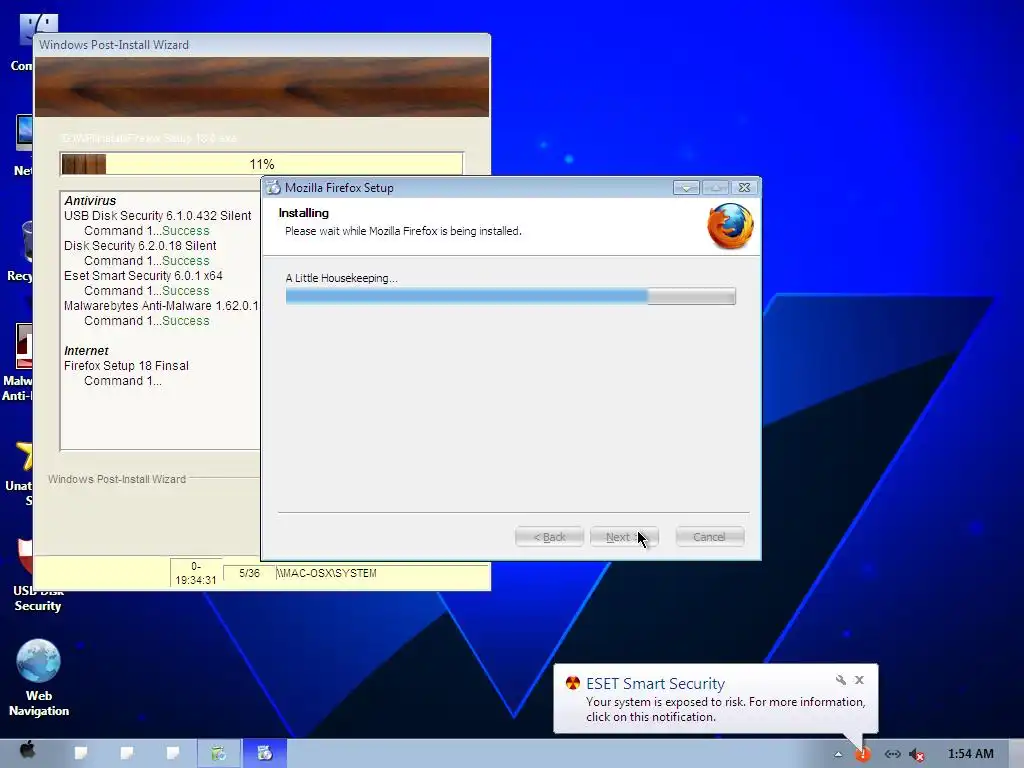Click the Firefox Setup taskbar button

(x=265, y=754)
